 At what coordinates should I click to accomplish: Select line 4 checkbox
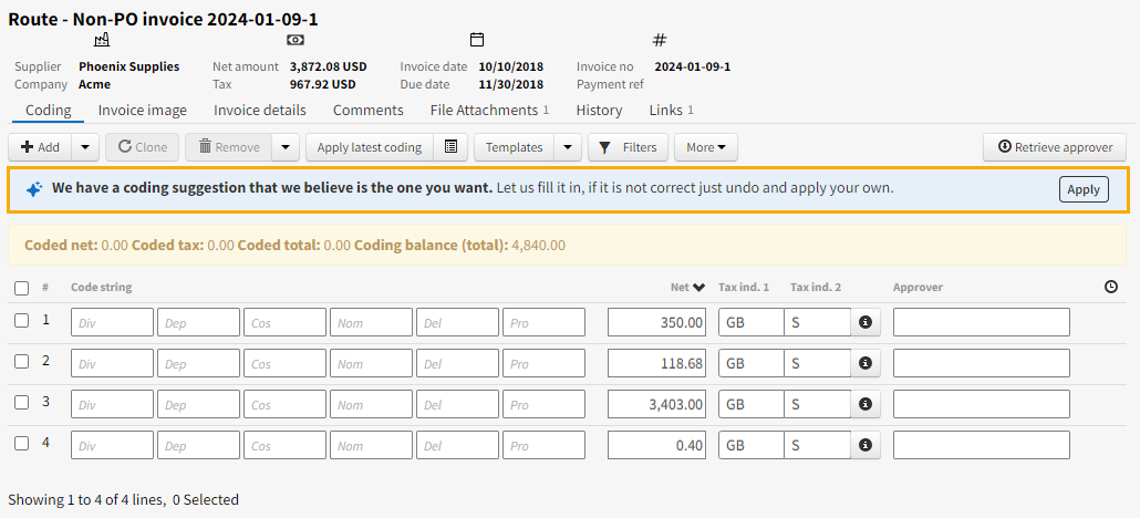click(22, 443)
